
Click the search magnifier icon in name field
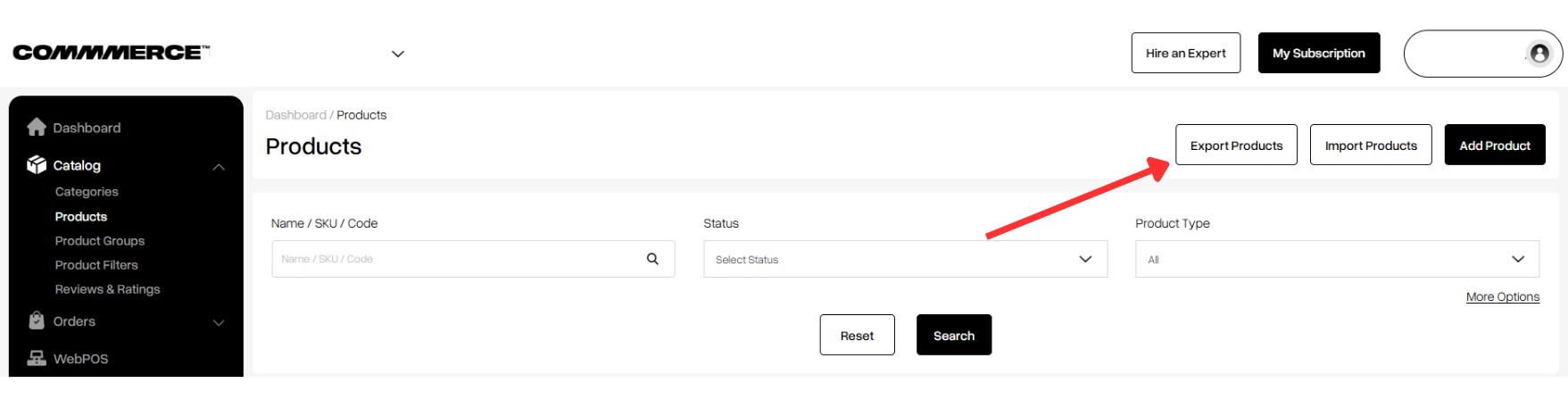(652, 259)
